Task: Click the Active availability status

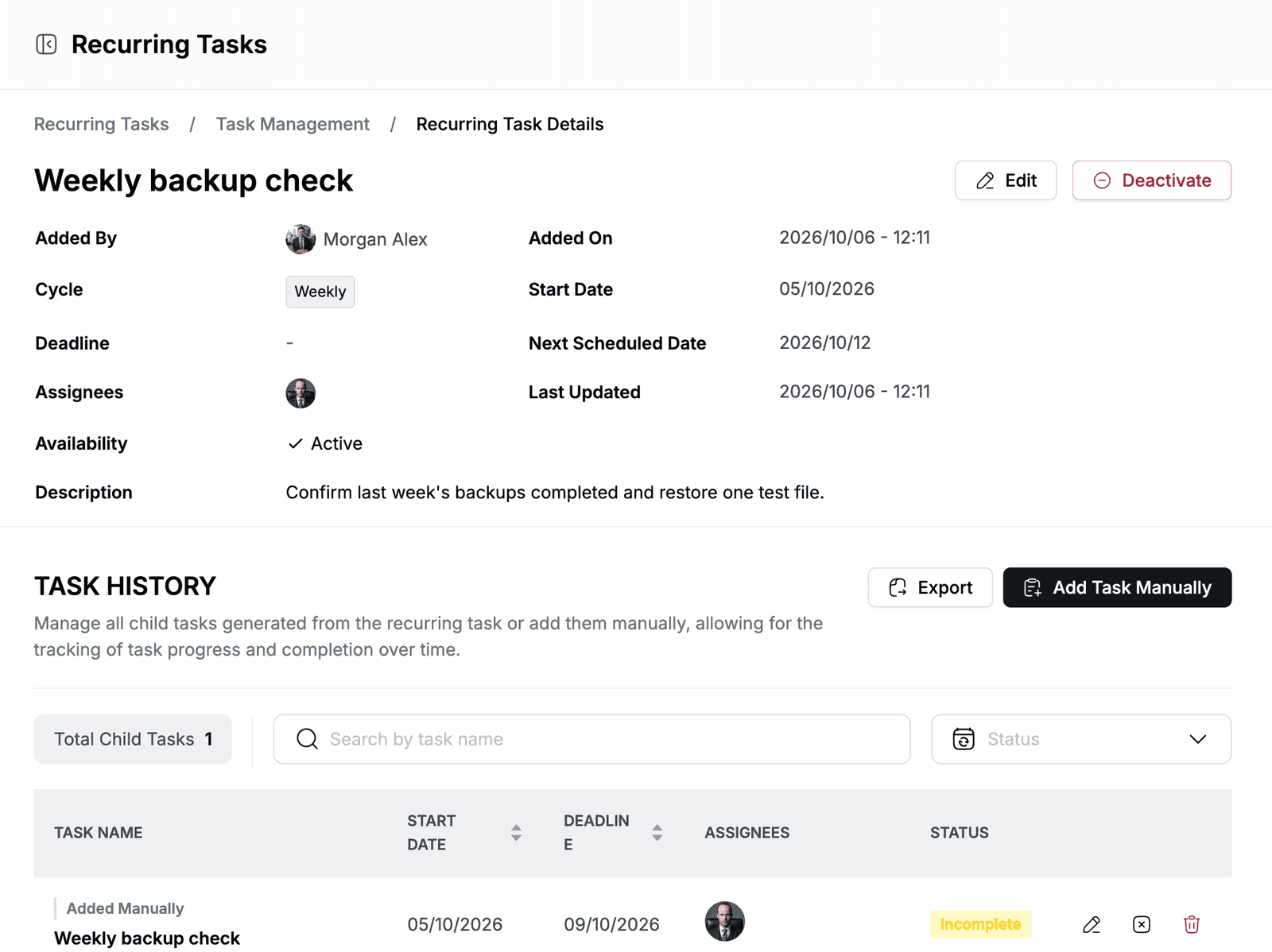Action: click(x=324, y=443)
